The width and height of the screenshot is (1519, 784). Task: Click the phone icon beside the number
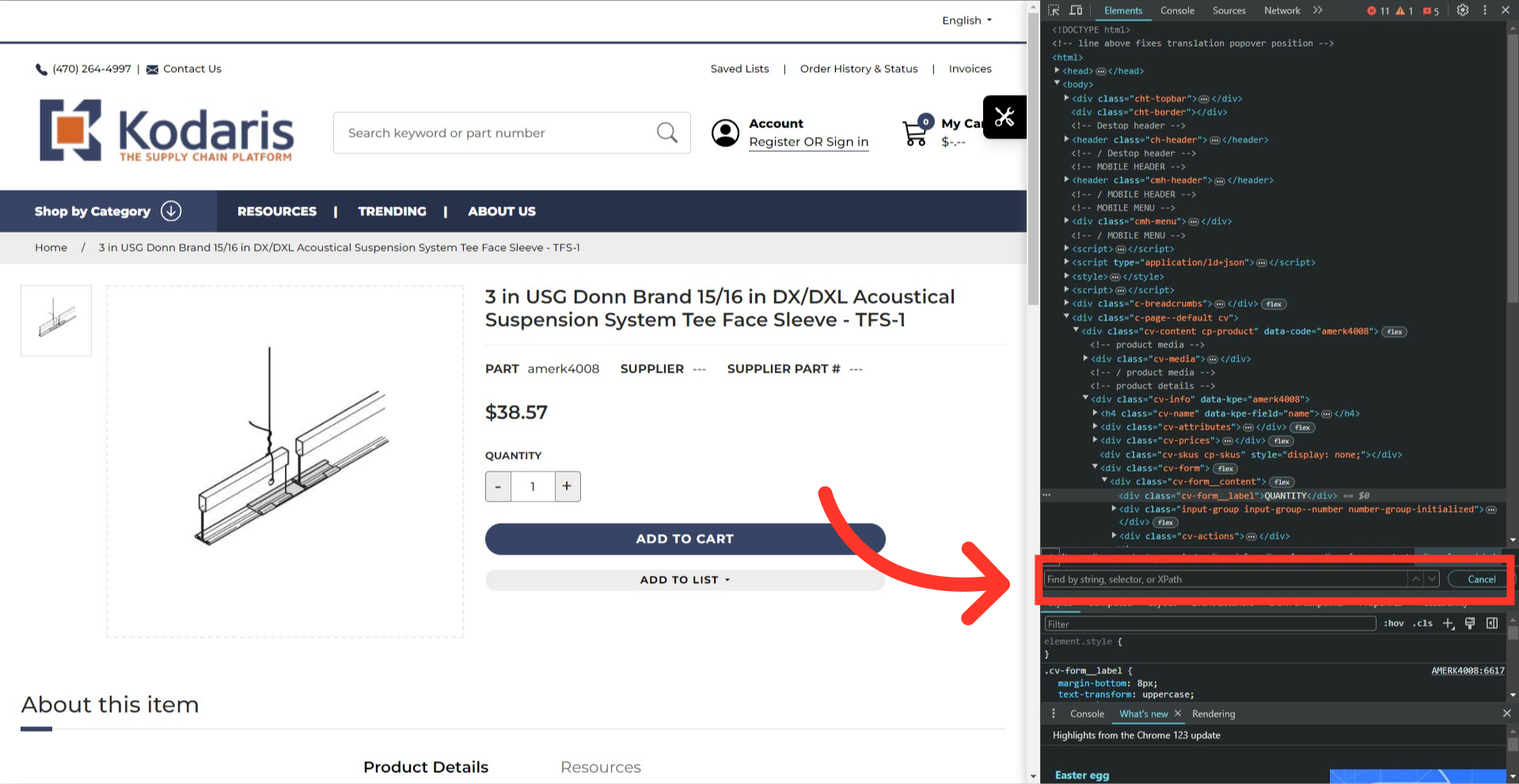pos(41,70)
